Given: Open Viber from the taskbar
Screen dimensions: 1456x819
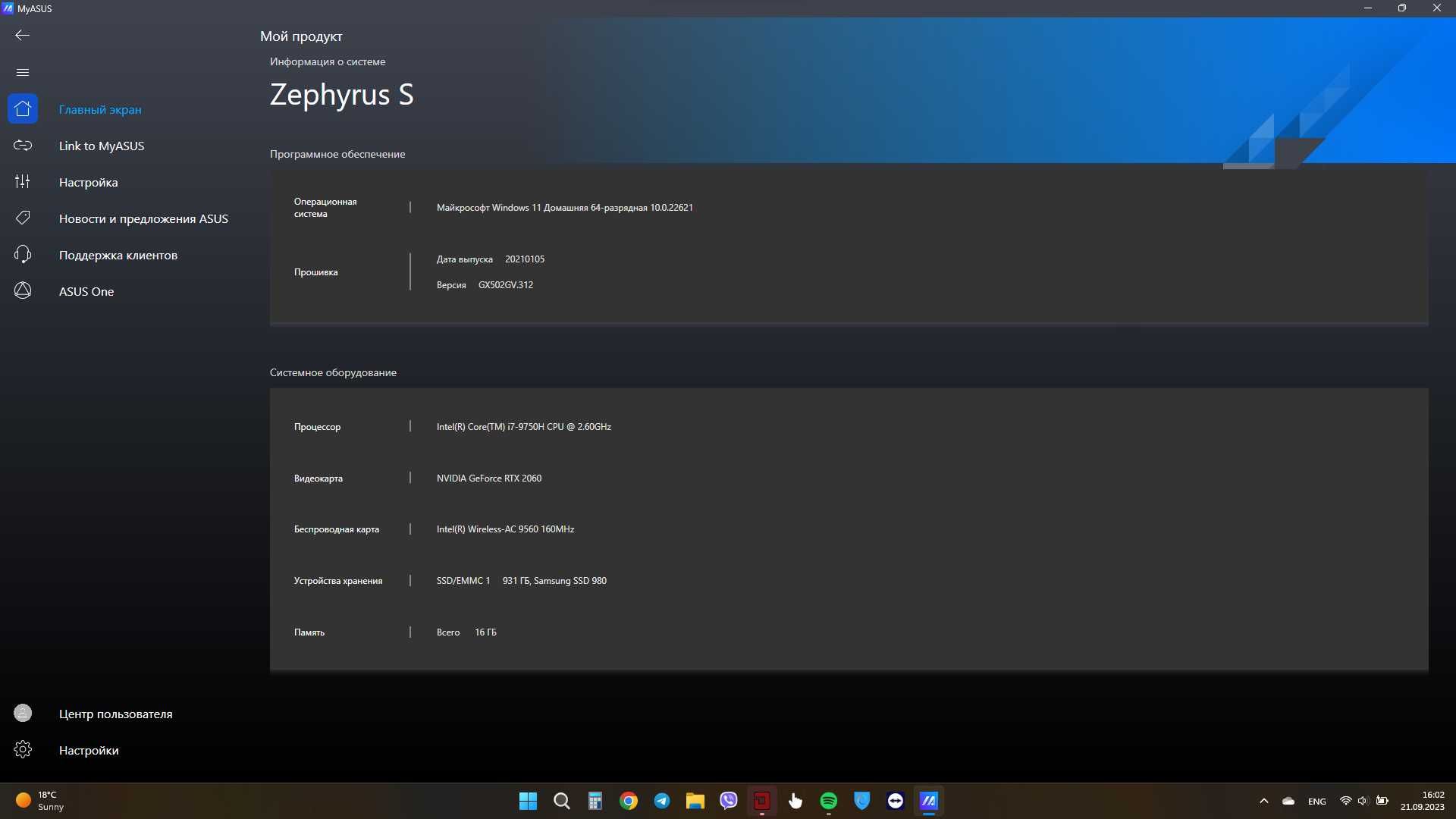Looking at the screenshot, I should [x=729, y=801].
